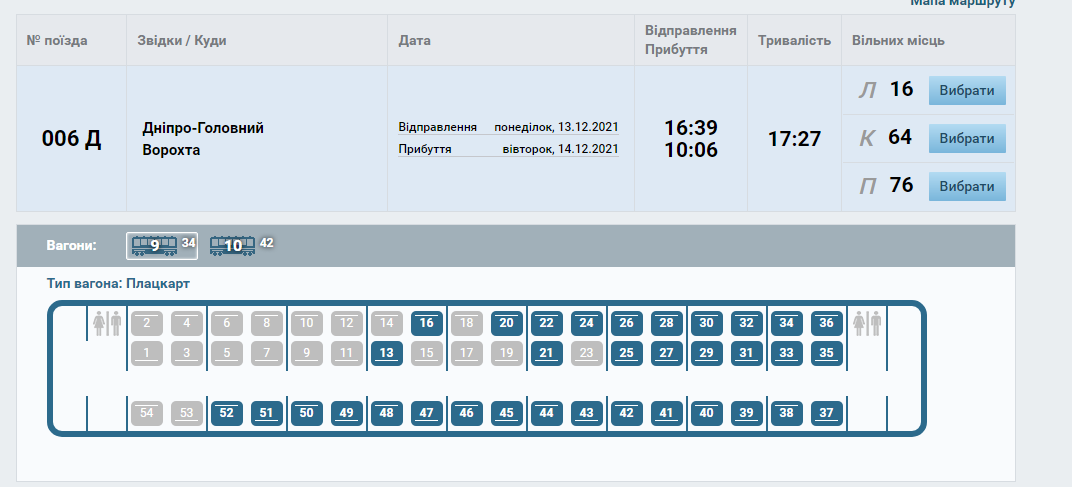Viewport: 1072px width, 487px height.
Task: Select seat 29 in the car
Action: click(x=707, y=352)
